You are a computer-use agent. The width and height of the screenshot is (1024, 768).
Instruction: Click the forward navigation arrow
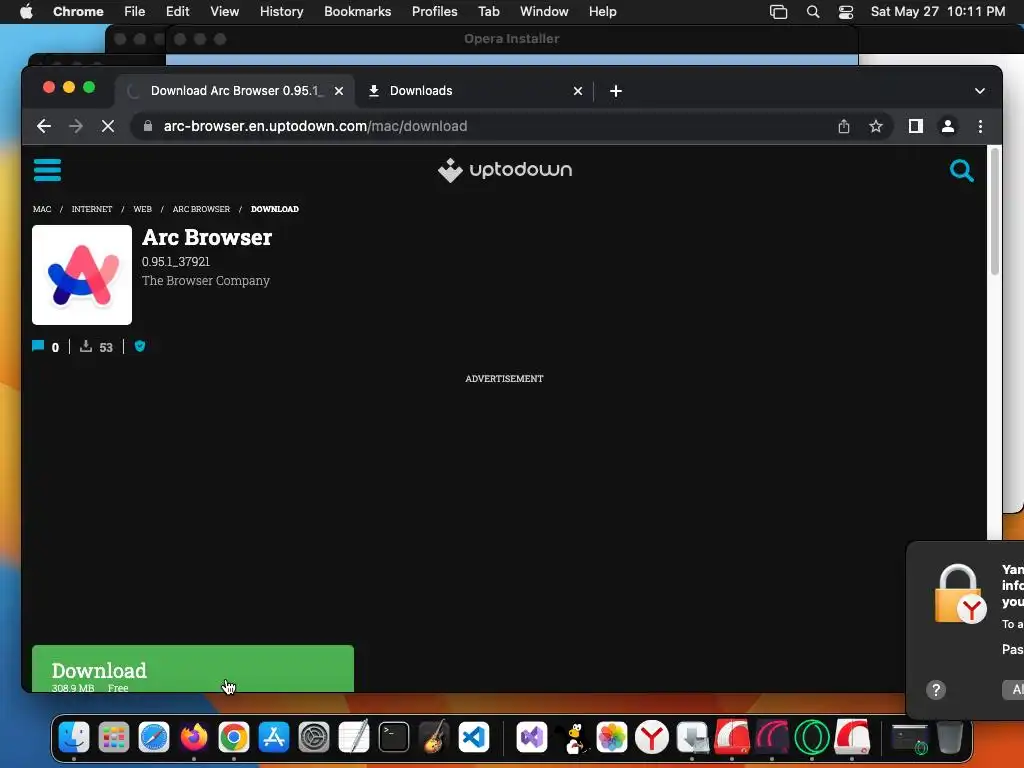76,126
